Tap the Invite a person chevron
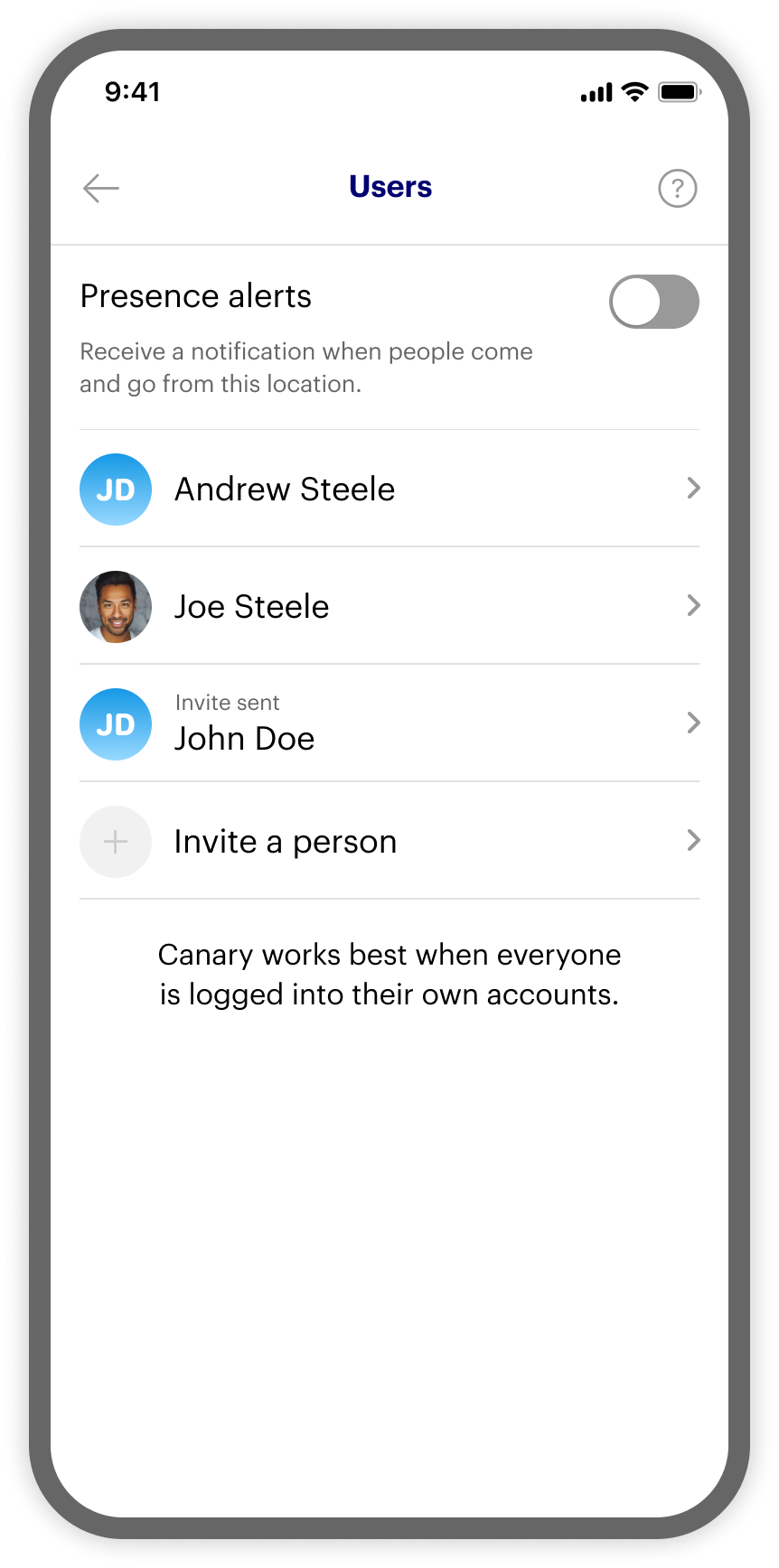The image size is (779, 1568). click(693, 840)
